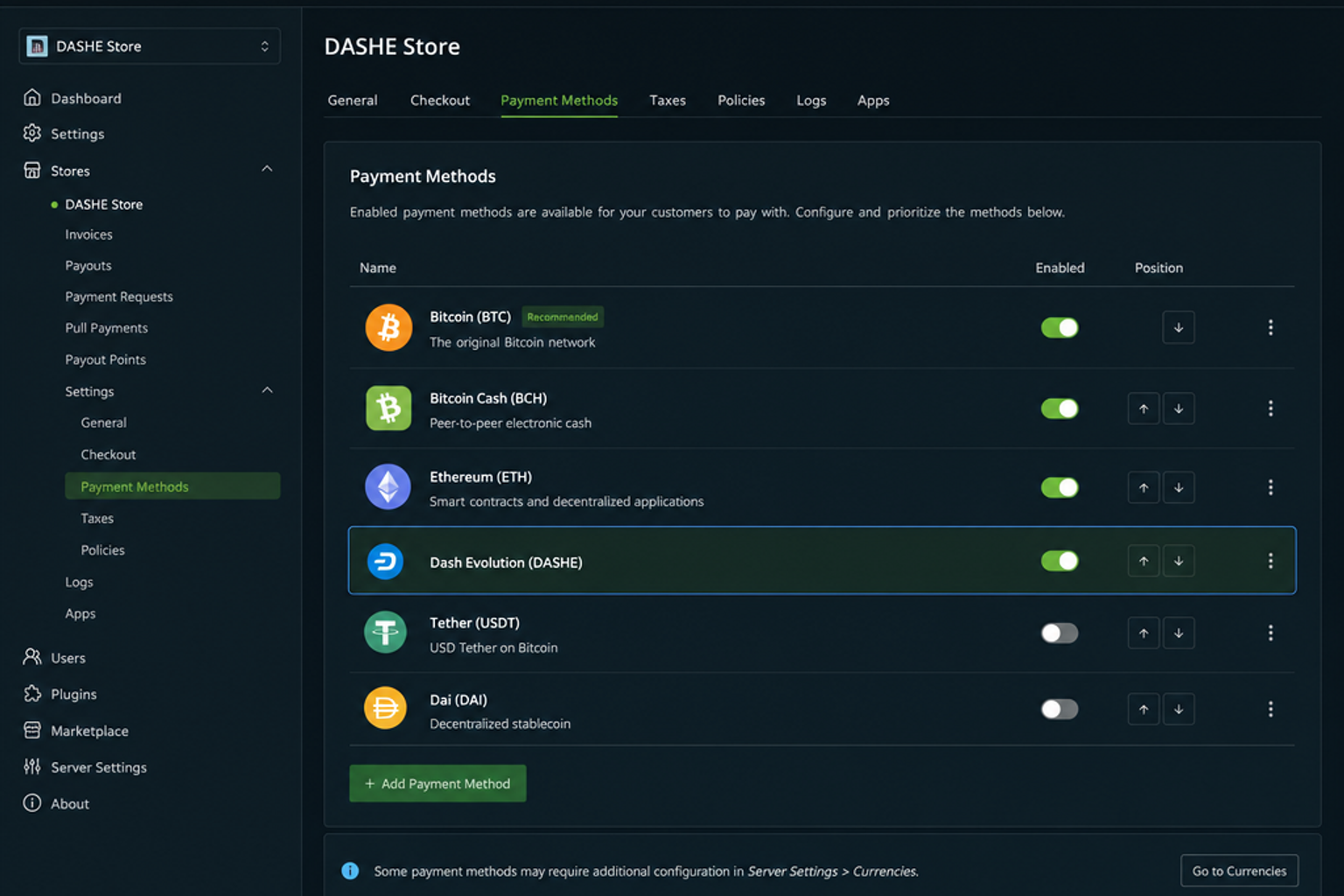Image resolution: width=1344 pixels, height=896 pixels.
Task: Switch to the Taxes tab
Action: click(x=668, y=101)
